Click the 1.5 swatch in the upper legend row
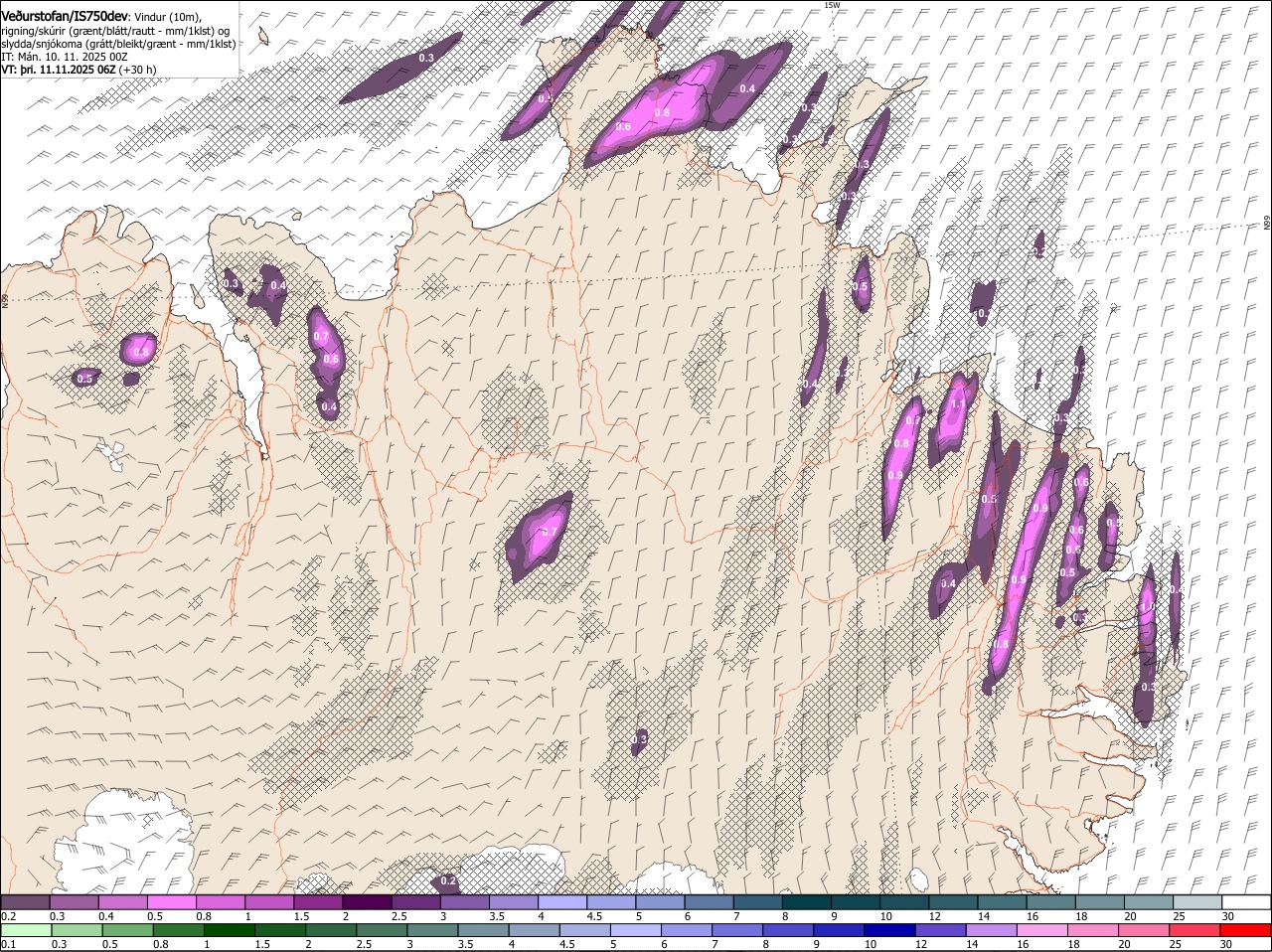The width and height of the screenshot is (1272, 952). (x=317, y=901)
